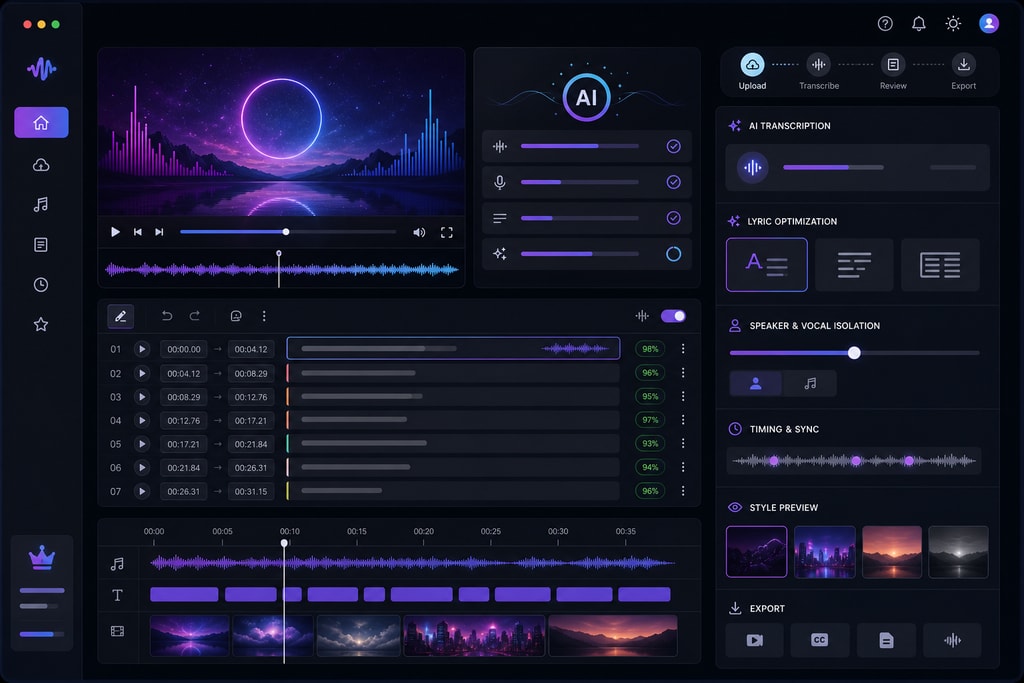
Task: Export as text document
Action: 886,640
